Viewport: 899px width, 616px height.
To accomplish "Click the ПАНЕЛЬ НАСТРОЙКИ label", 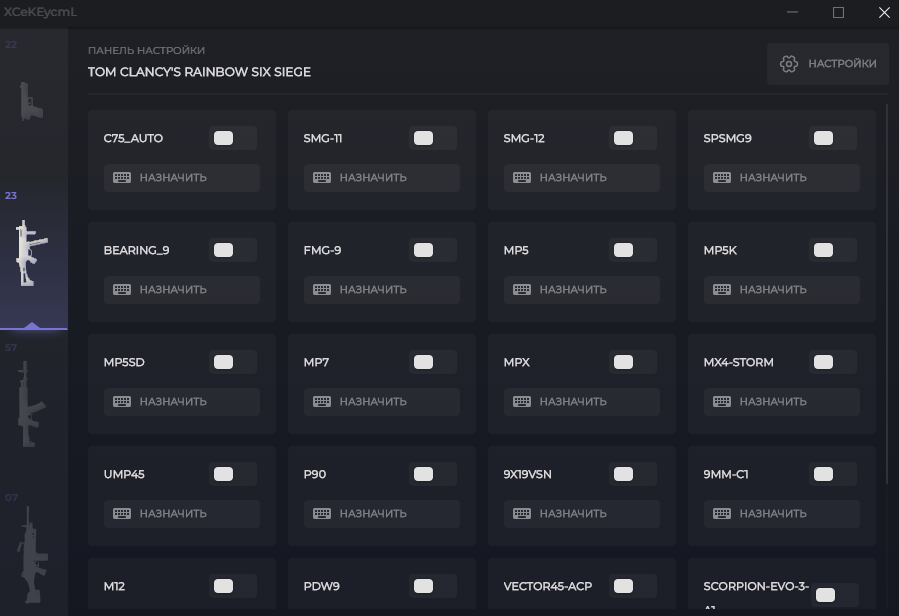I will (x=146, y=50).
